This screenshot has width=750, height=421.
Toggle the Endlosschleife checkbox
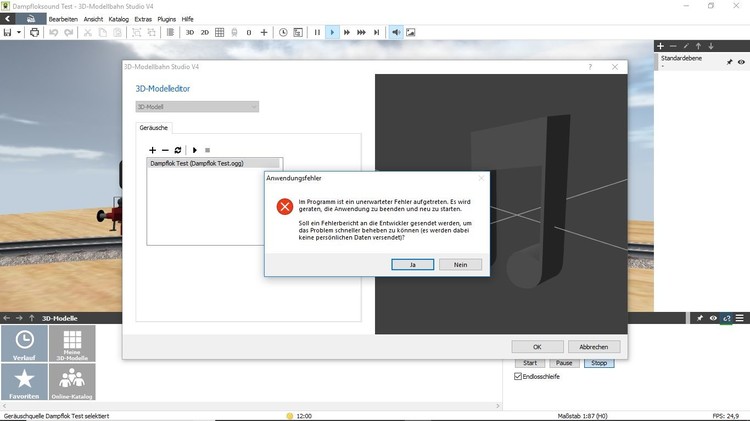[x=518, y=377]
